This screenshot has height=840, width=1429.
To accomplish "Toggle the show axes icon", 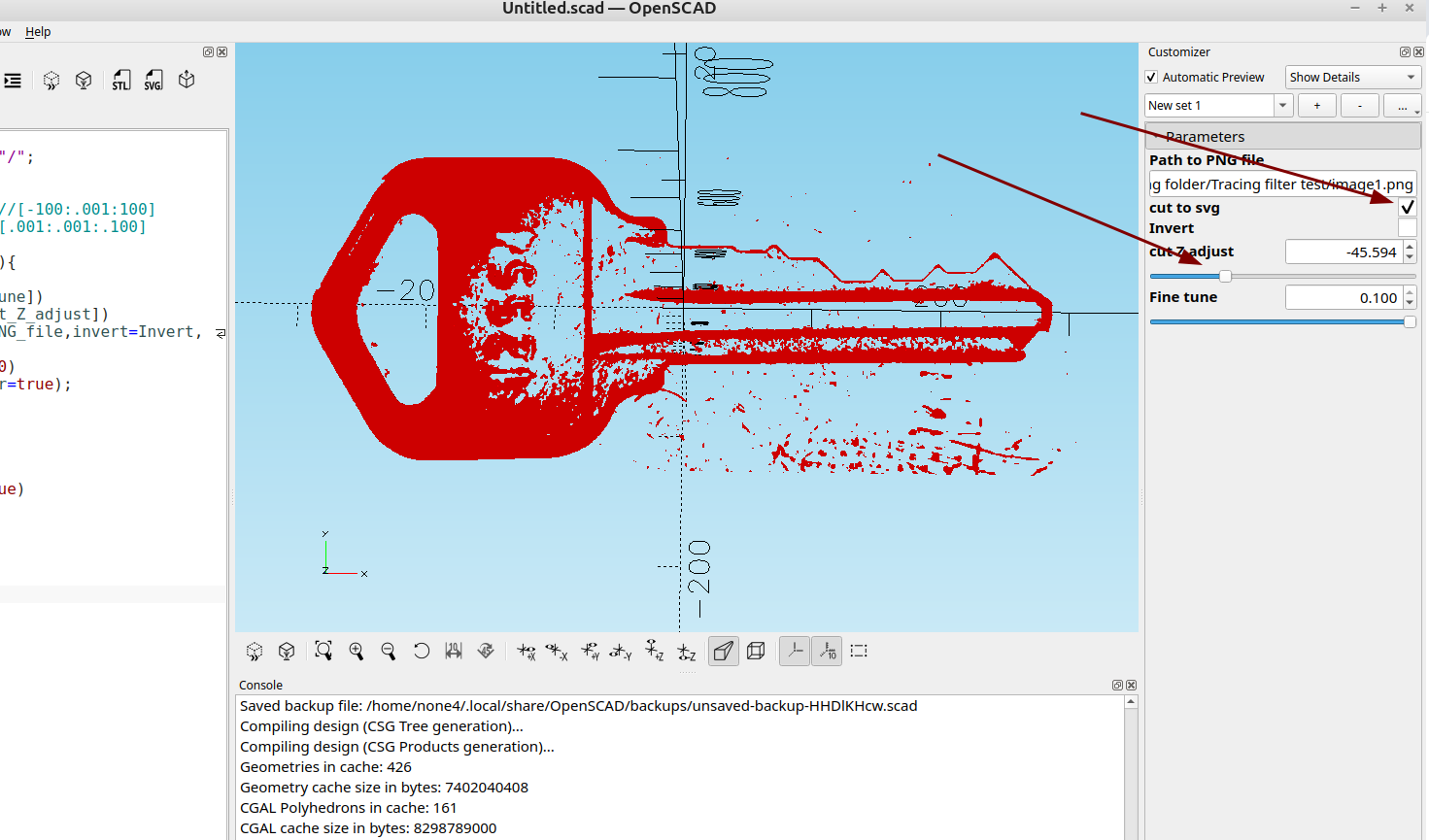I will coord(795,651).
